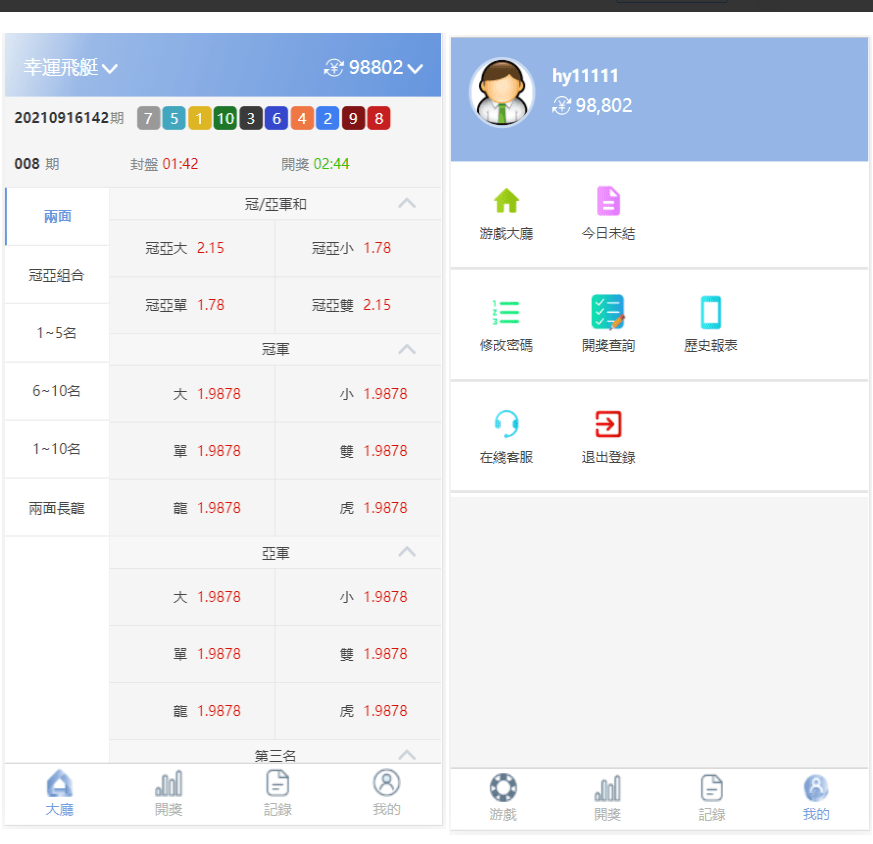The height and width of the screenshot is (844, 873).
Task: Open the 今日未結 document icon
Action: (608, 201)
